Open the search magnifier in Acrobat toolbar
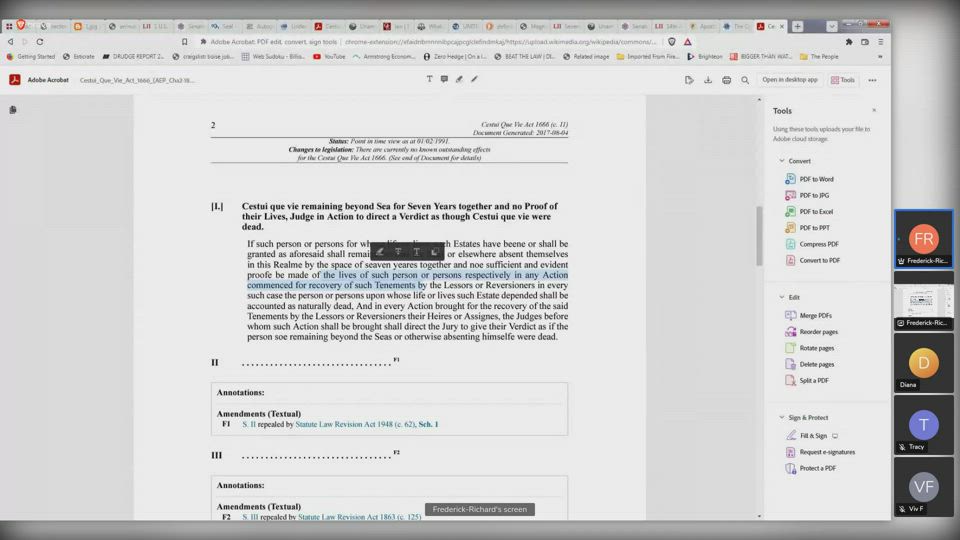The height and width of the screenshot is (540, 960). [x=745, y=80]
